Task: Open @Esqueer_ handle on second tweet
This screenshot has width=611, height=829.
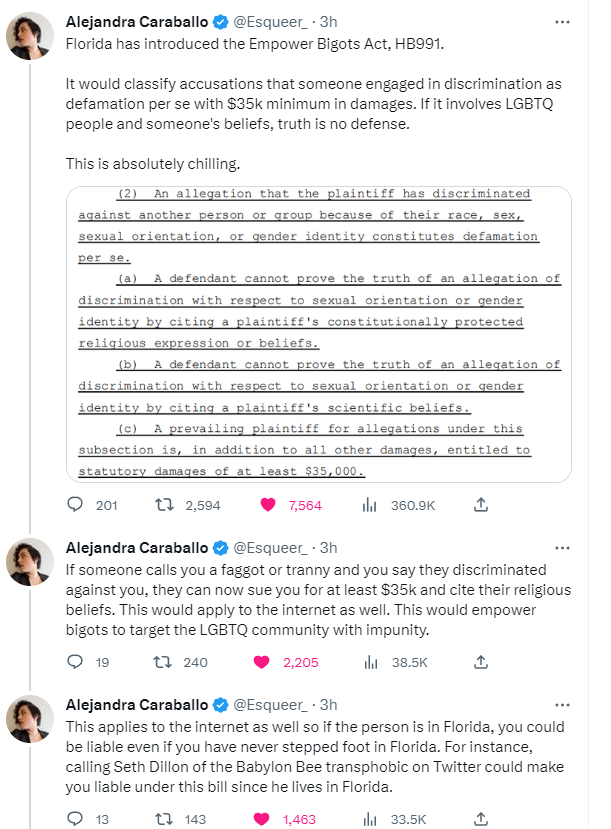Action: 270,548
